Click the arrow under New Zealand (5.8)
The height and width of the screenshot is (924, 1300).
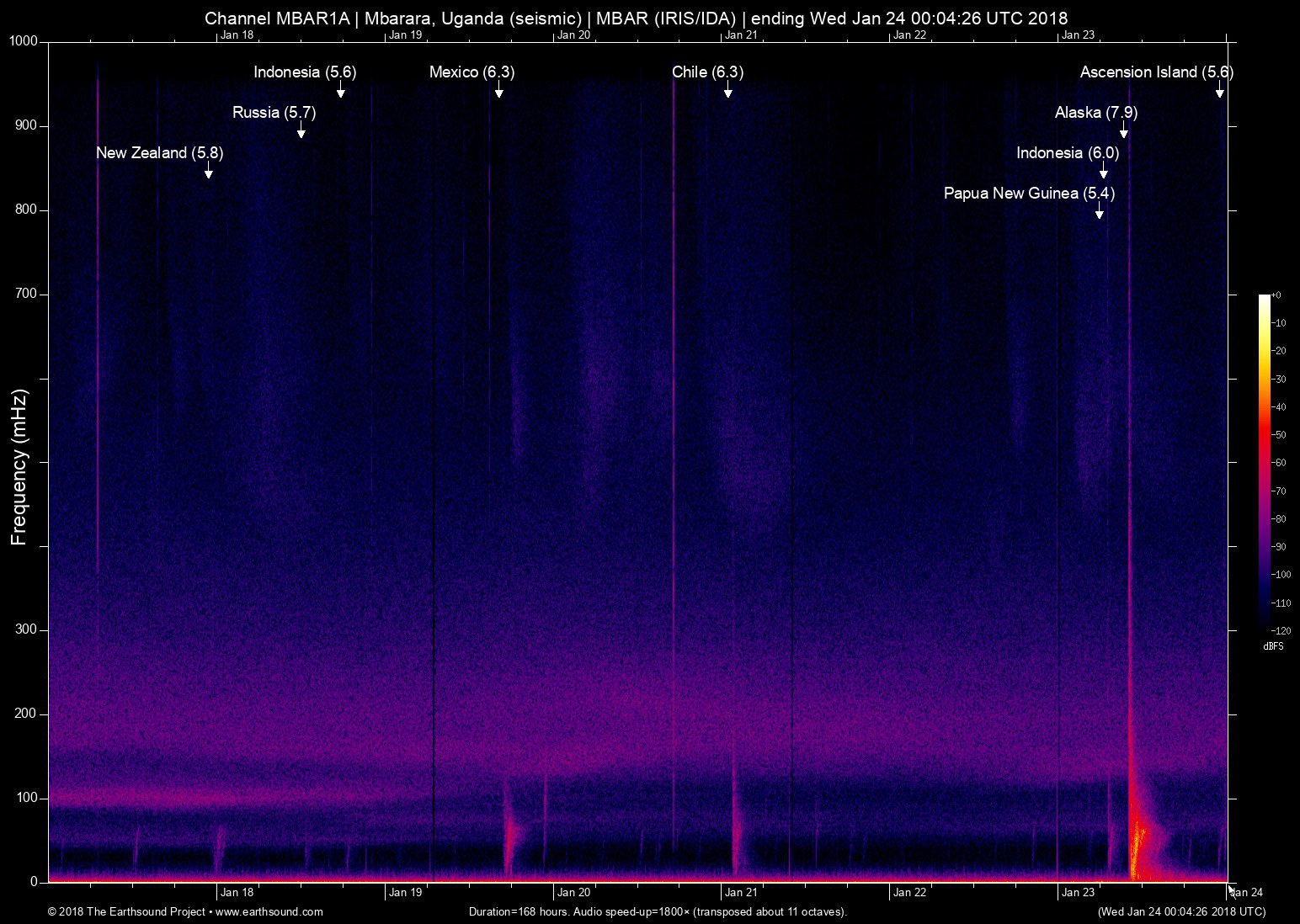(x=209, y=172)
